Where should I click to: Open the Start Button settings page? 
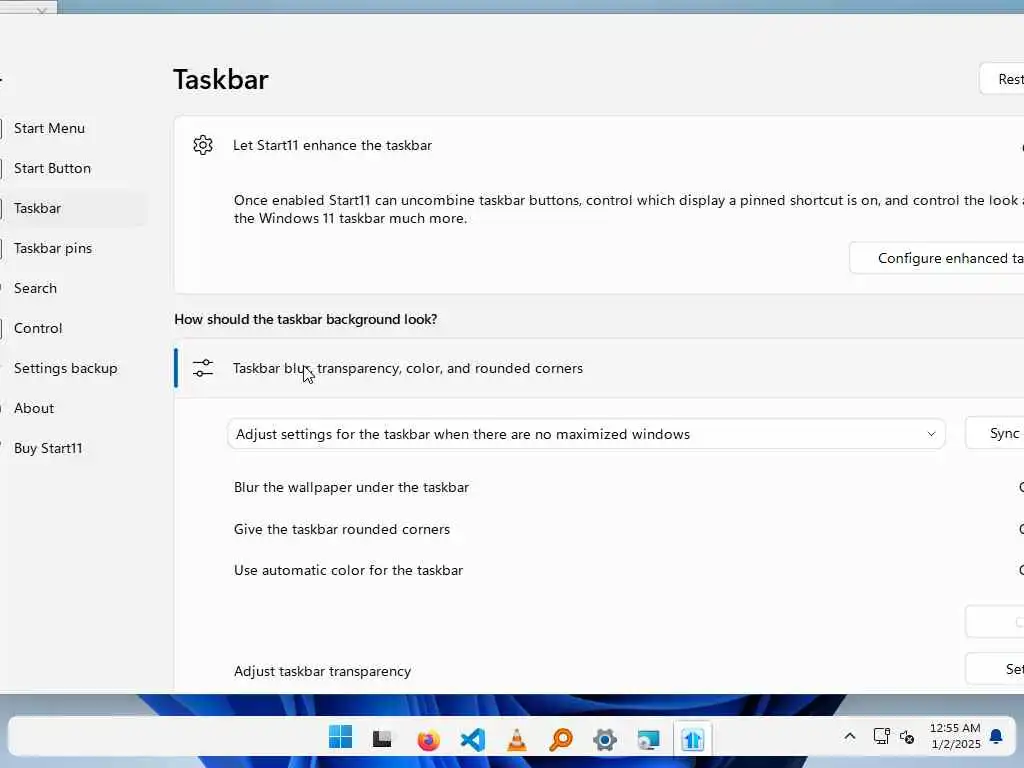coord(52,168)
